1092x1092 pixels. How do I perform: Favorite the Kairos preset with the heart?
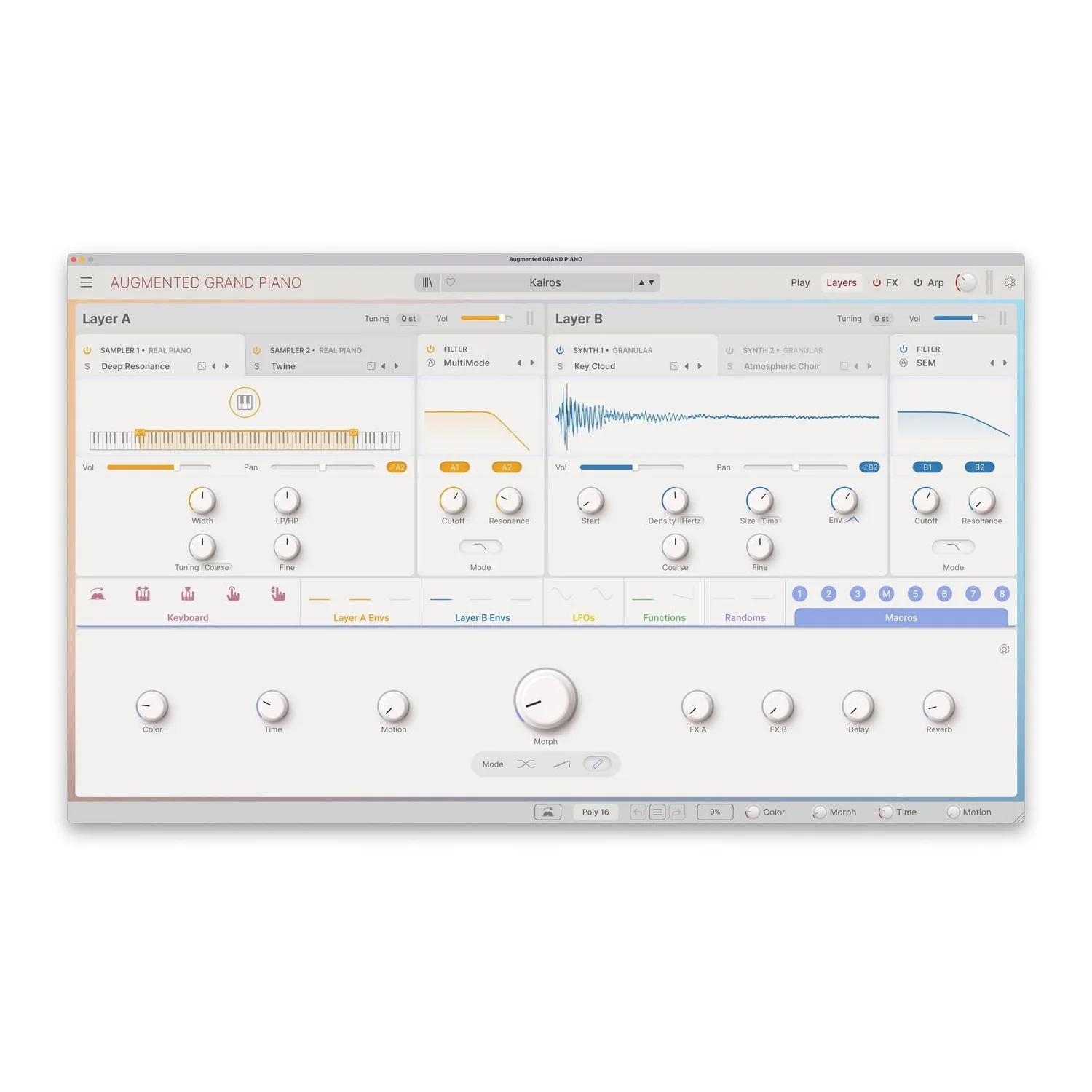click(451, 282)
